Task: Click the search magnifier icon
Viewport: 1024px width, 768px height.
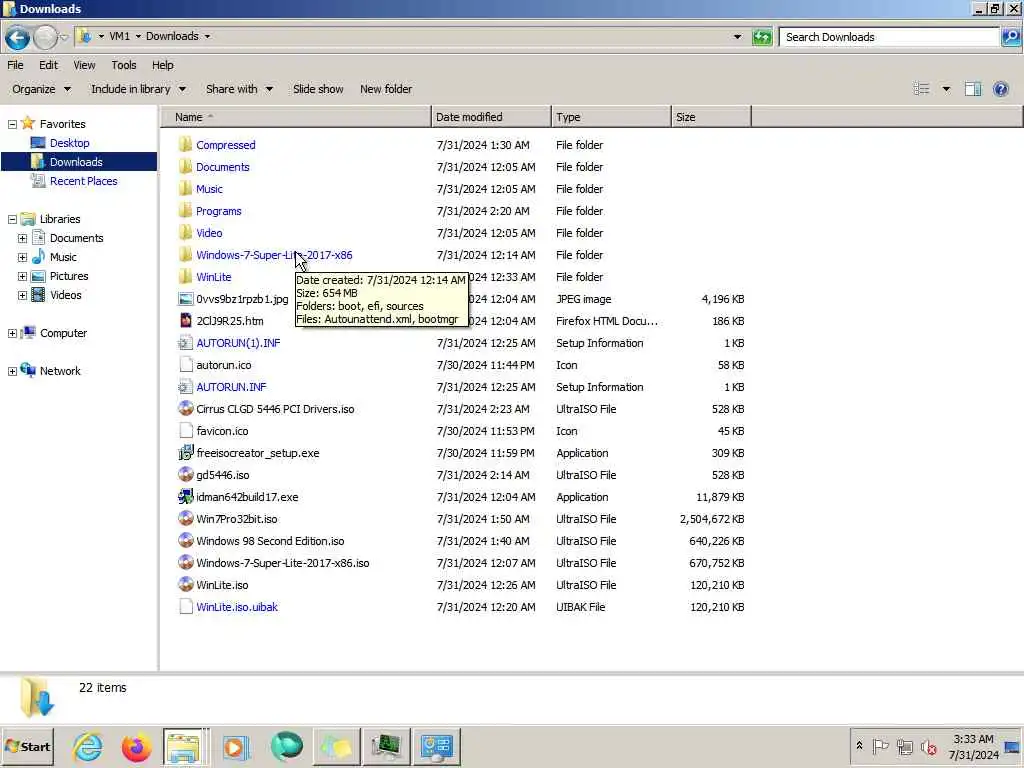Action: [x=1011, y=37]
